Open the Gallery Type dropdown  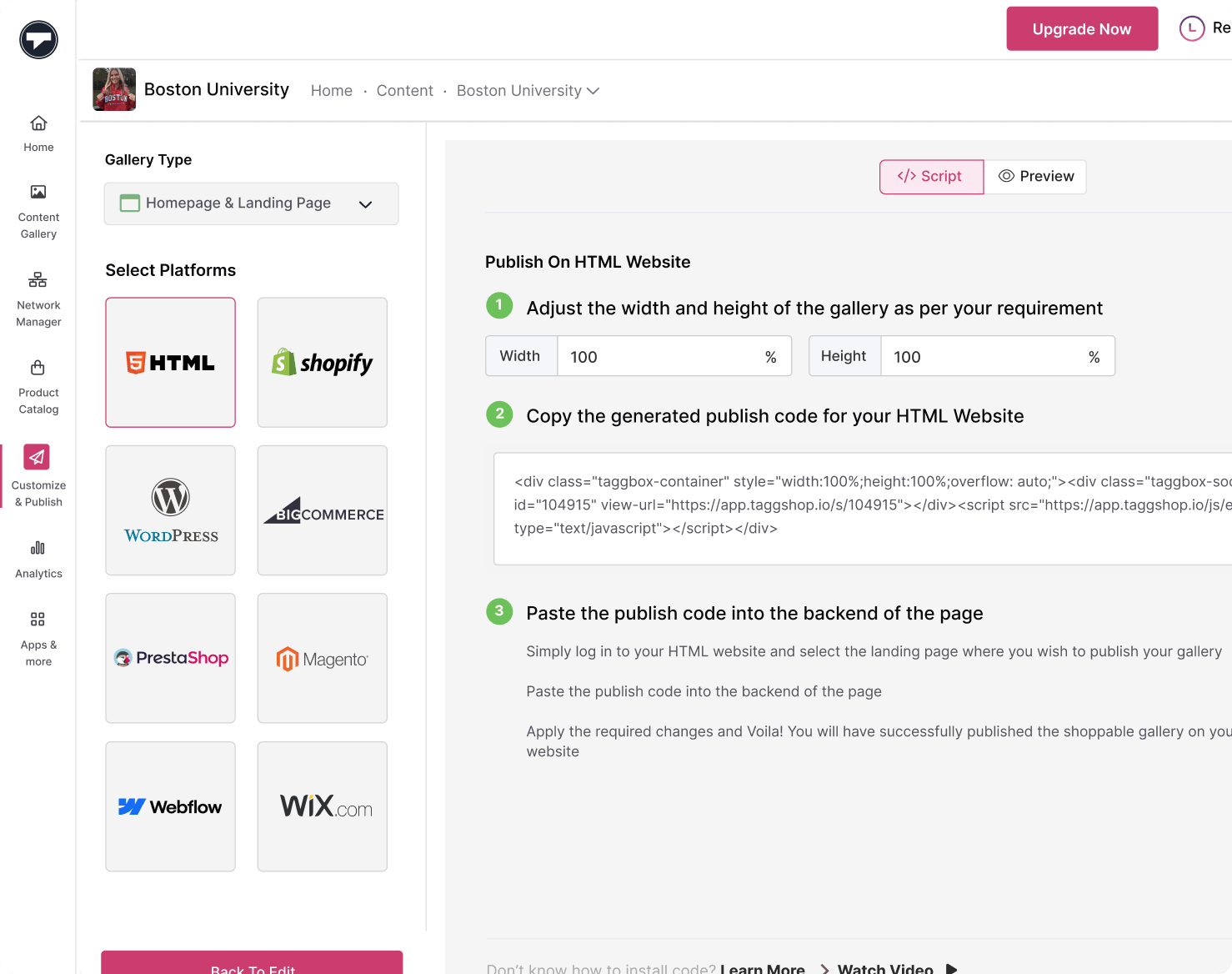[x=251, y=203]
